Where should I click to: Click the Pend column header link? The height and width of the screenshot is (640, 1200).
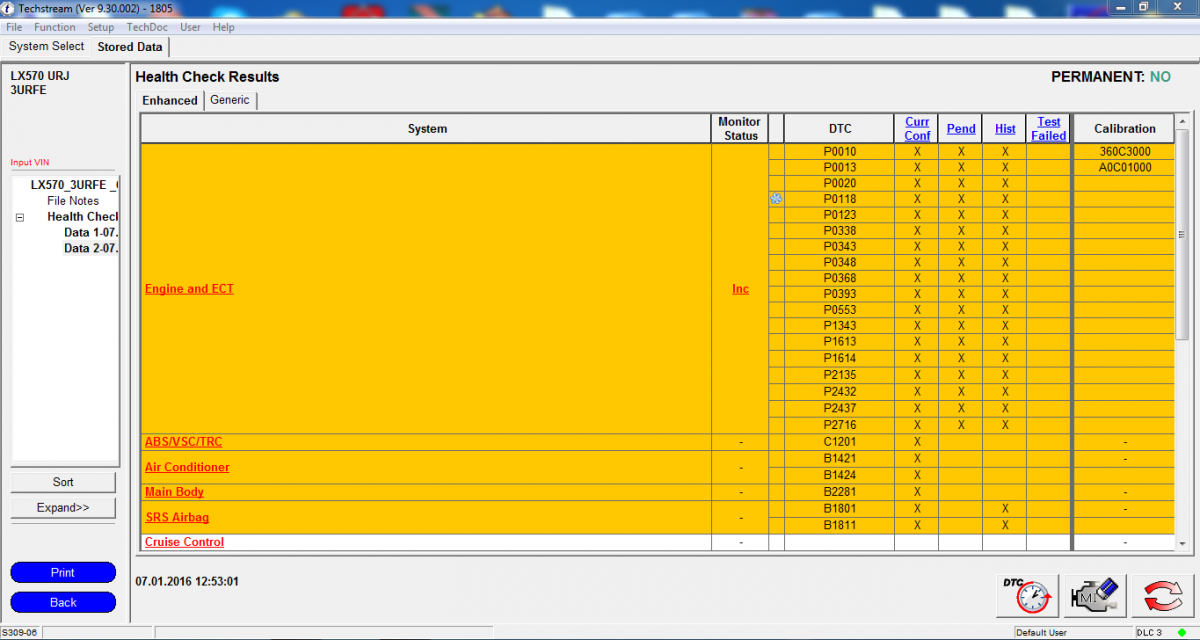pyautogui.click(x=961, y=129)
